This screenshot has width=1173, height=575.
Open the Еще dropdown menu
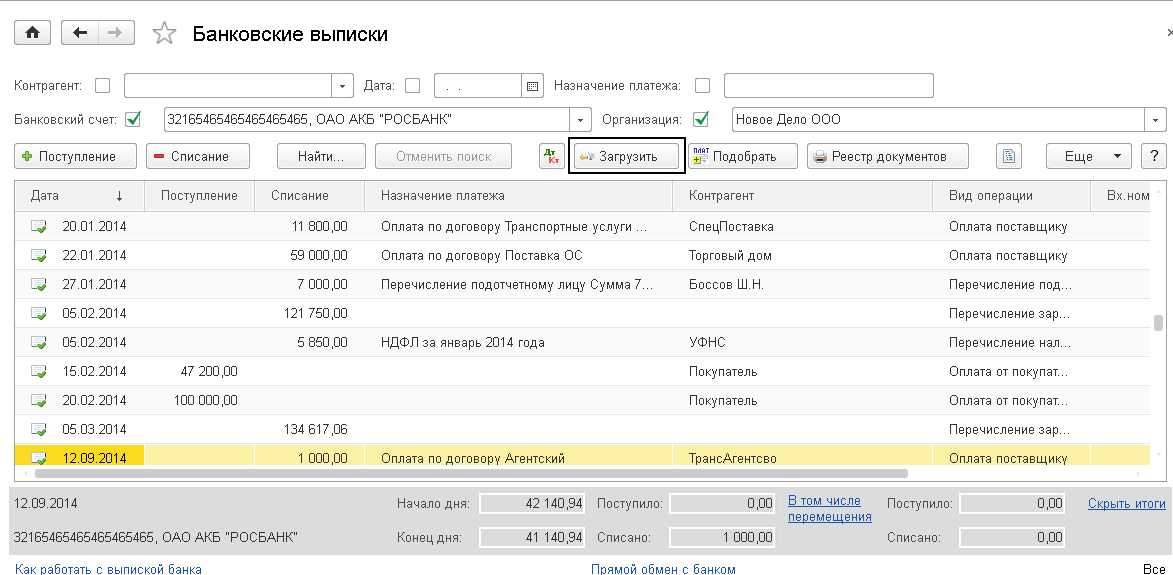tap(1088, 156)
